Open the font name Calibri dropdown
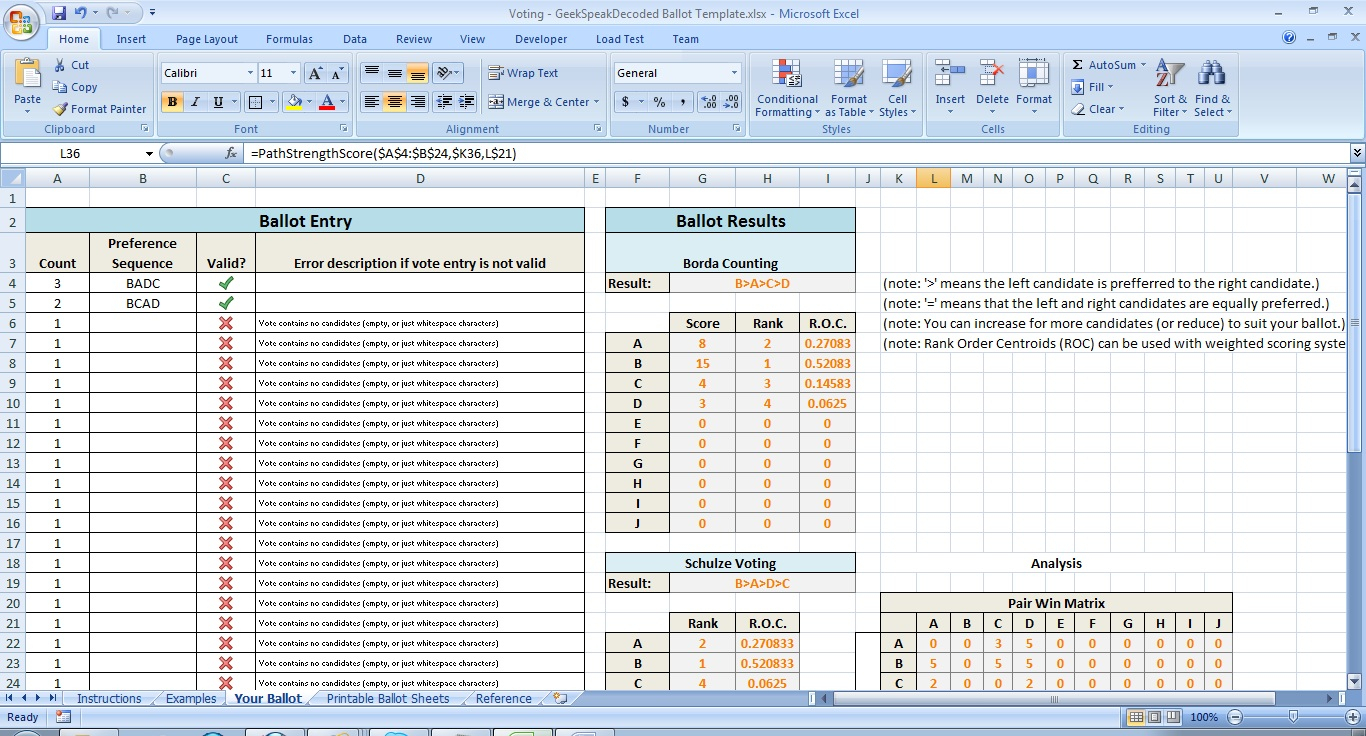This screenshot has height=736, width=1366. [x=250, y=73]
